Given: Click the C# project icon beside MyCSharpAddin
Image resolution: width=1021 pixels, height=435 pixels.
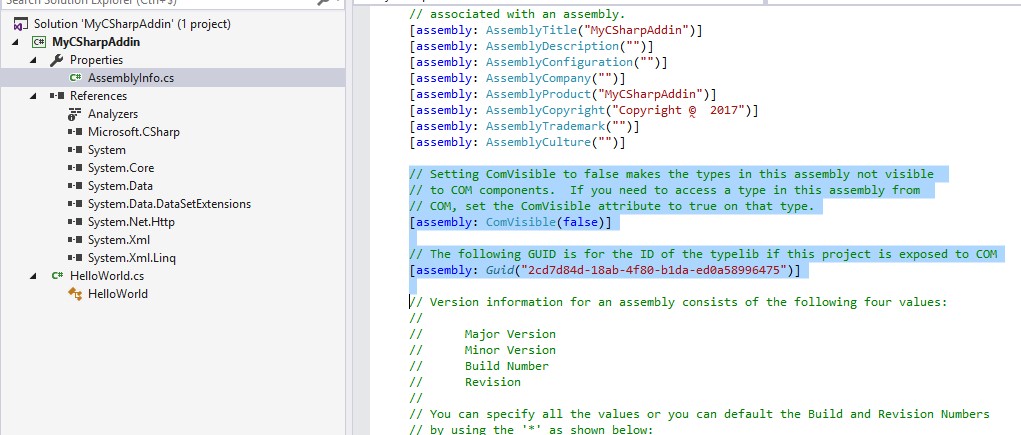Looking at the screenshot, I should point(40,42).
